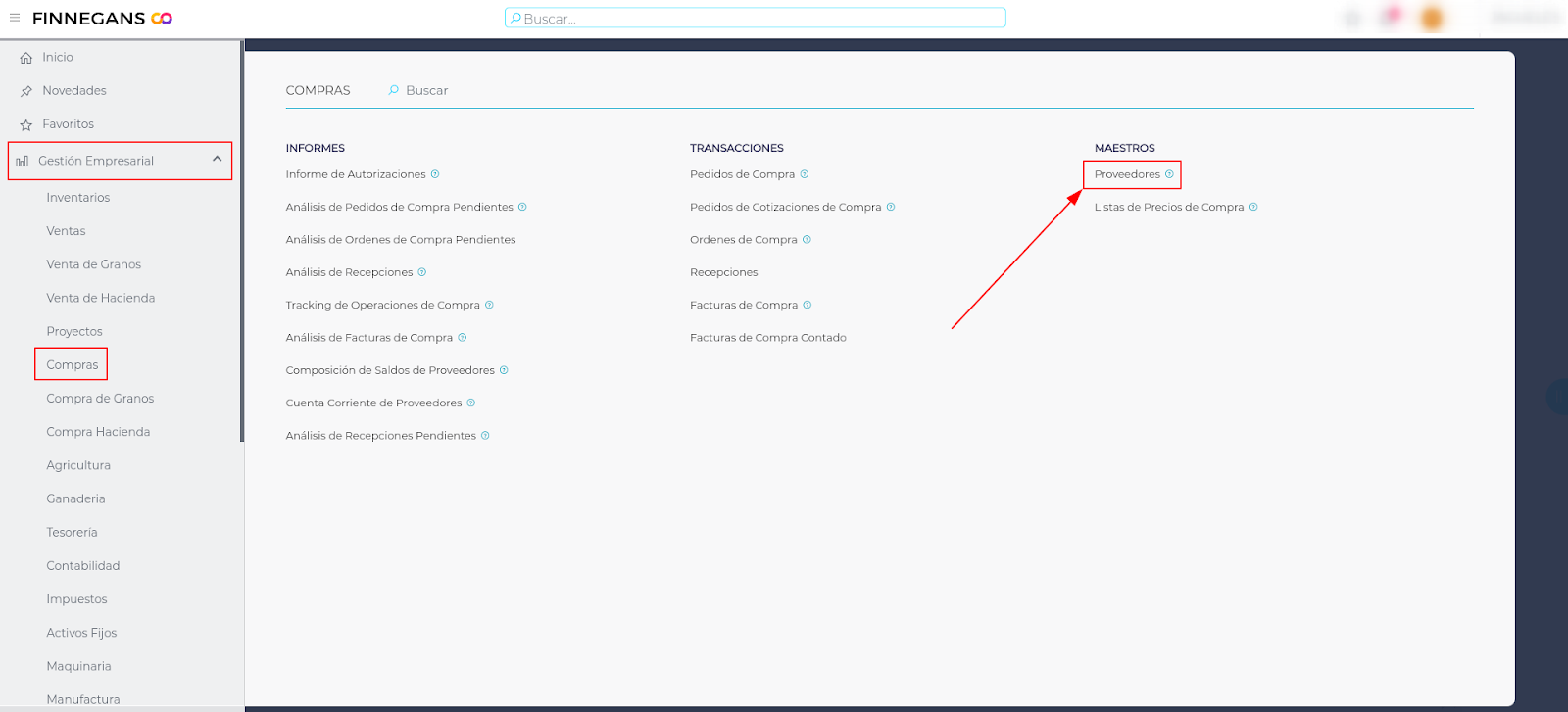Open Ordenes de Compra transaction
Viewport: 1568px width, 712px height.
744,239
